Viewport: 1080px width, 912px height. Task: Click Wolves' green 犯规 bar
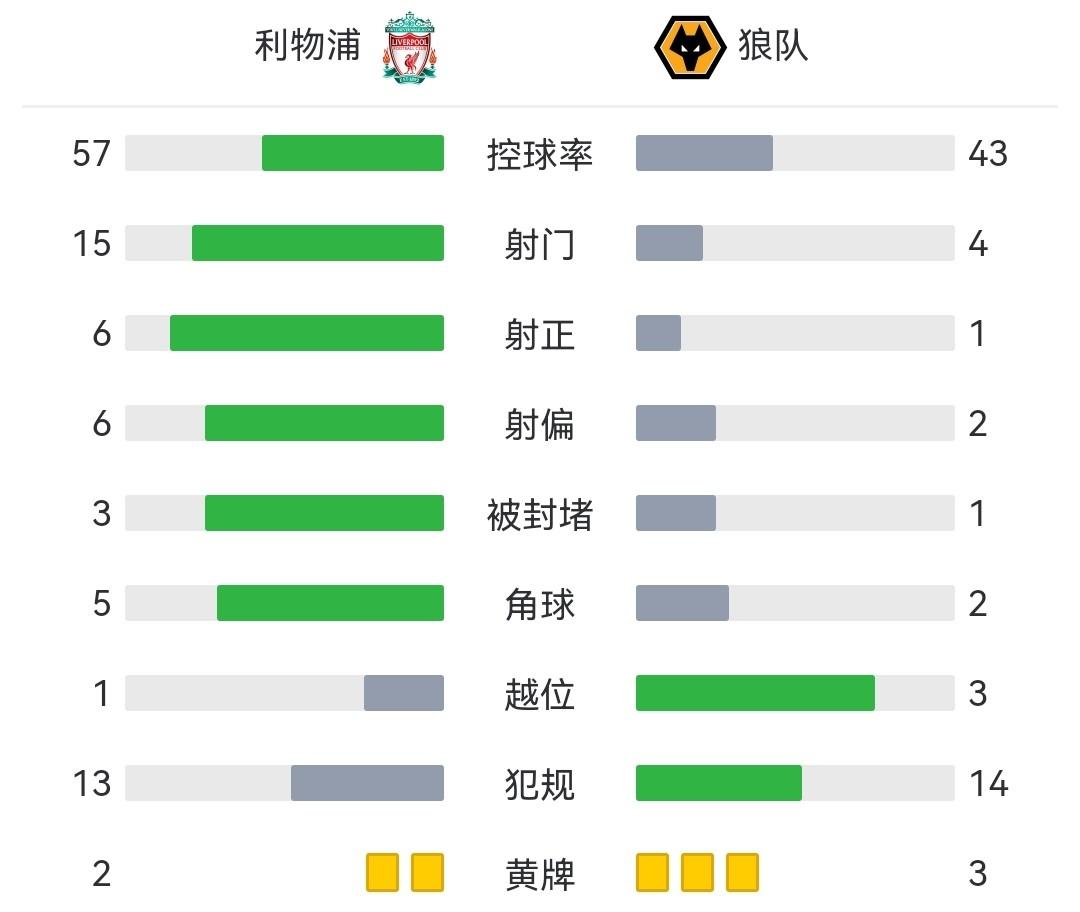718,783
